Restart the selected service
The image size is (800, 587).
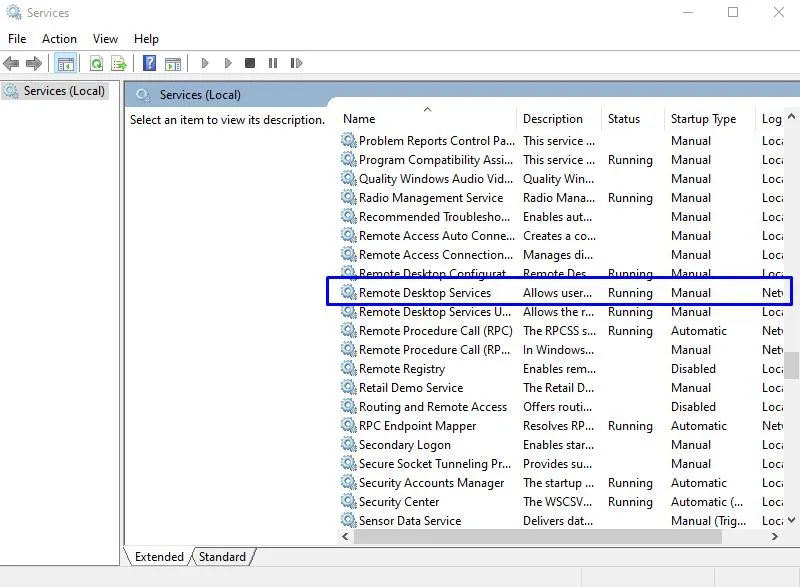pos(296,63)
